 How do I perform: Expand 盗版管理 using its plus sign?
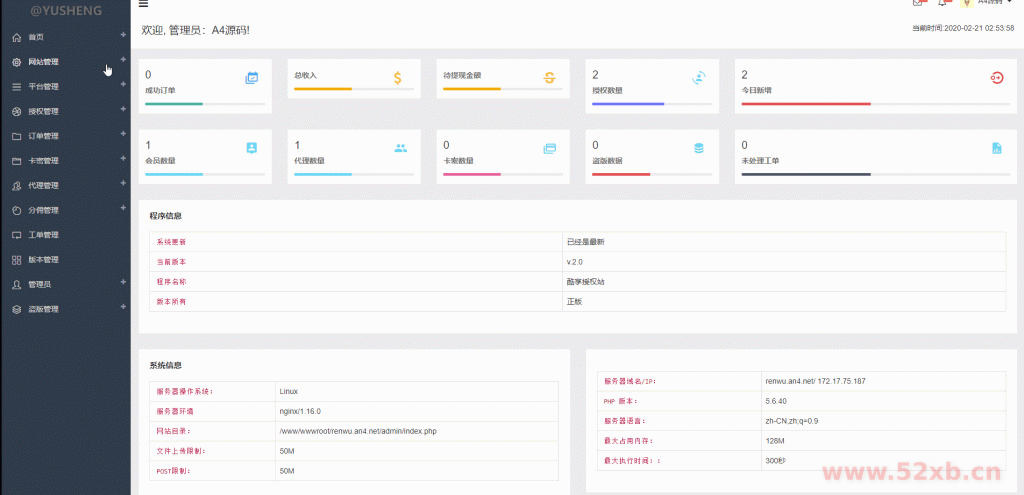123,308
